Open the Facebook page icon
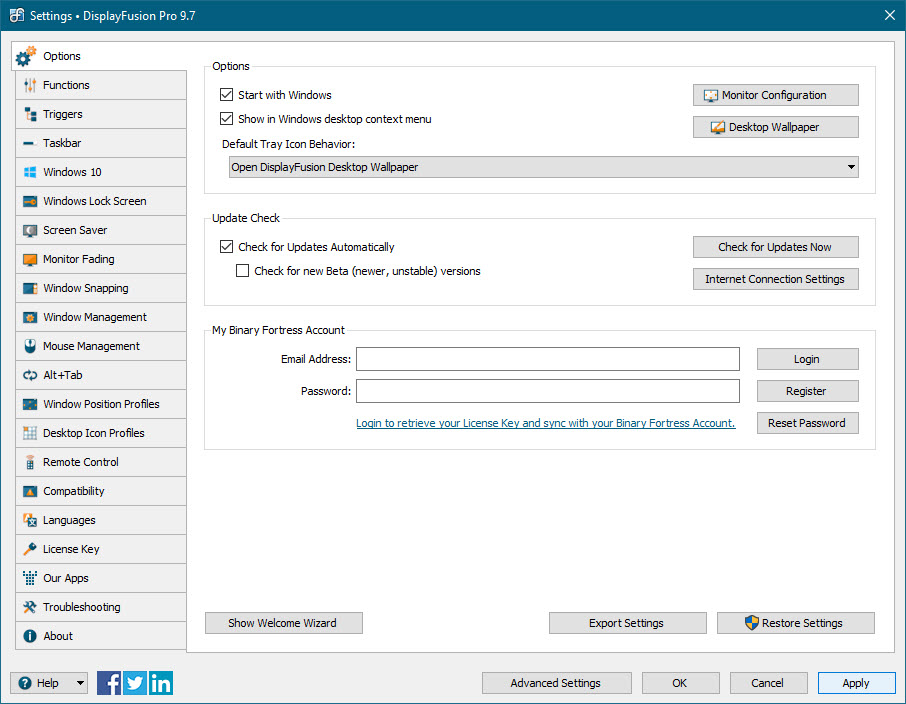This screenshot has width=906, height=704. coord(109,683)
